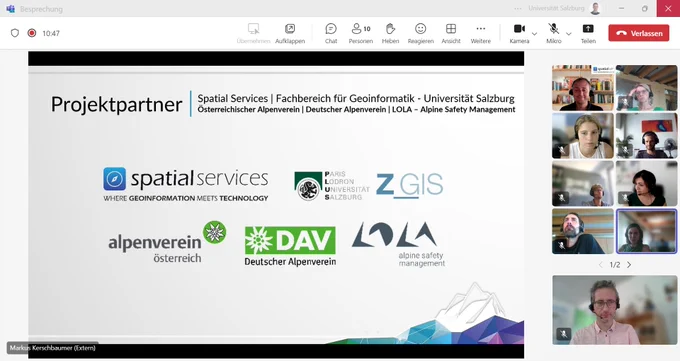Click the Z_GIS logo on slide
680x361 pixels.
pos(409,186)
